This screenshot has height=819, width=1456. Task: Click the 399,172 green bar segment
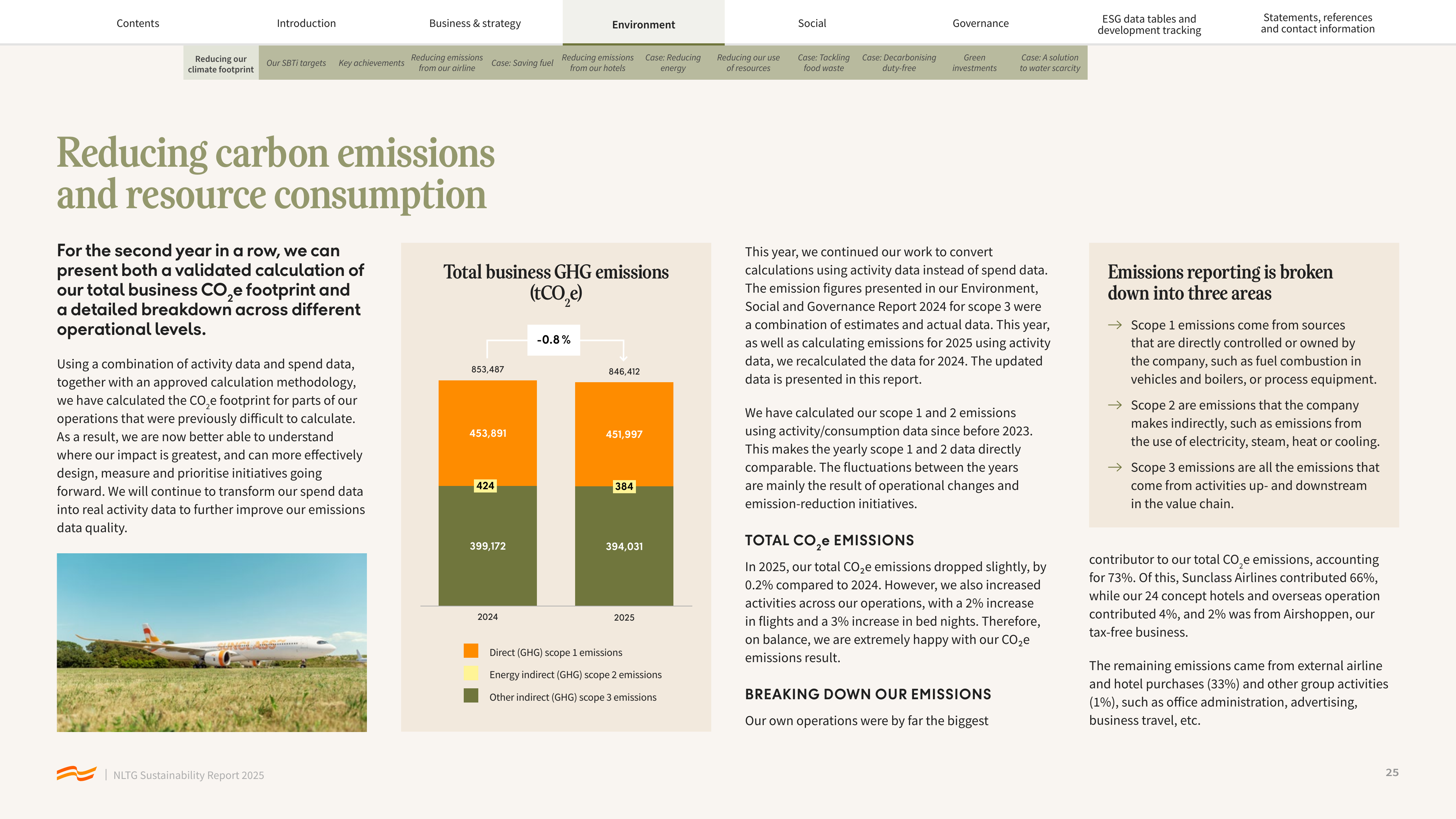(488, 546)
